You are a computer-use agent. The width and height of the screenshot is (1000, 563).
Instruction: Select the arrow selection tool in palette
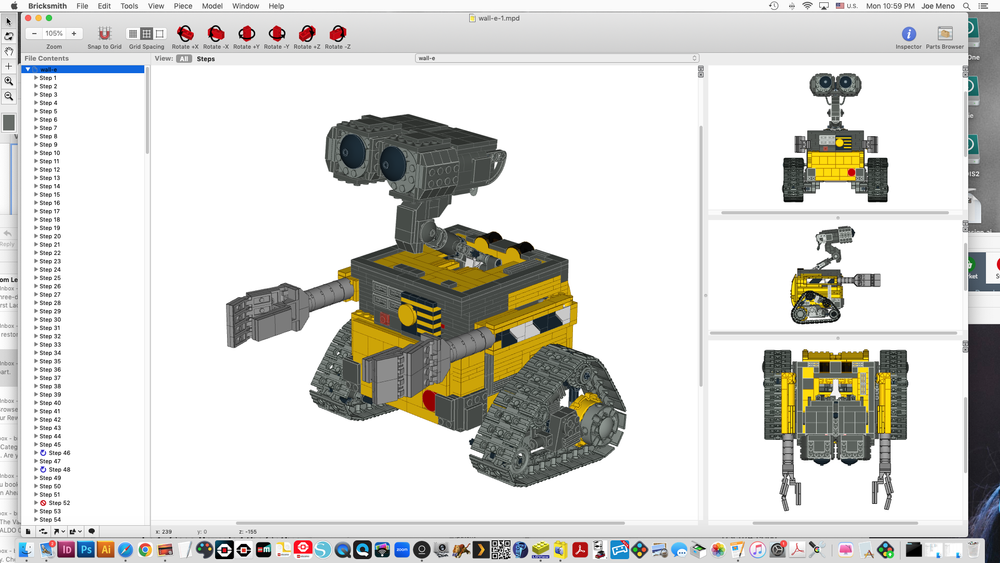click(8, 22)
